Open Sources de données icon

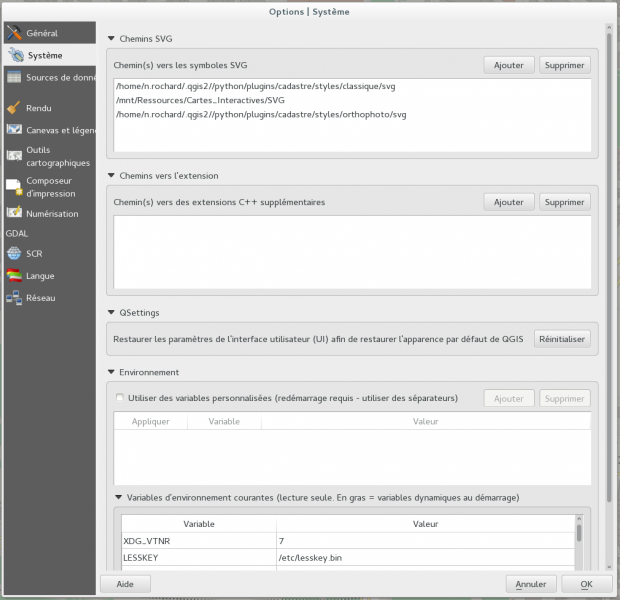(14, 77)
